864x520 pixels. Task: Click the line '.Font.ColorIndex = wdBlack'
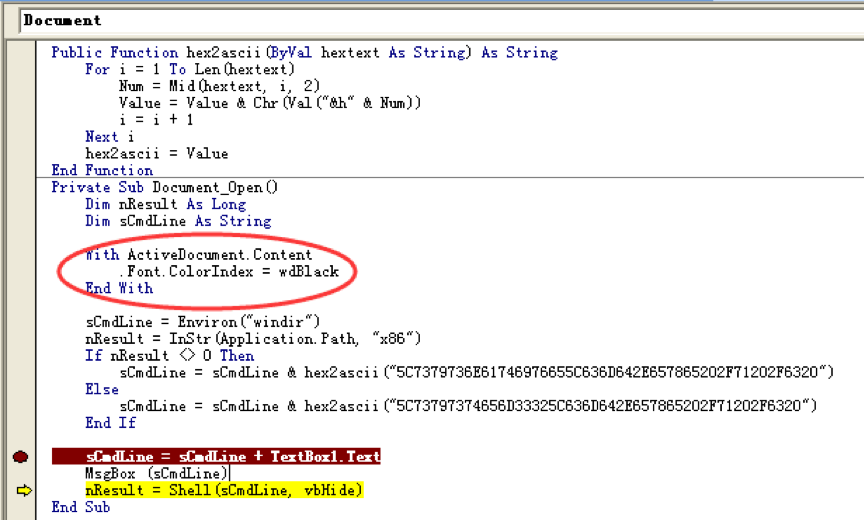229,272
